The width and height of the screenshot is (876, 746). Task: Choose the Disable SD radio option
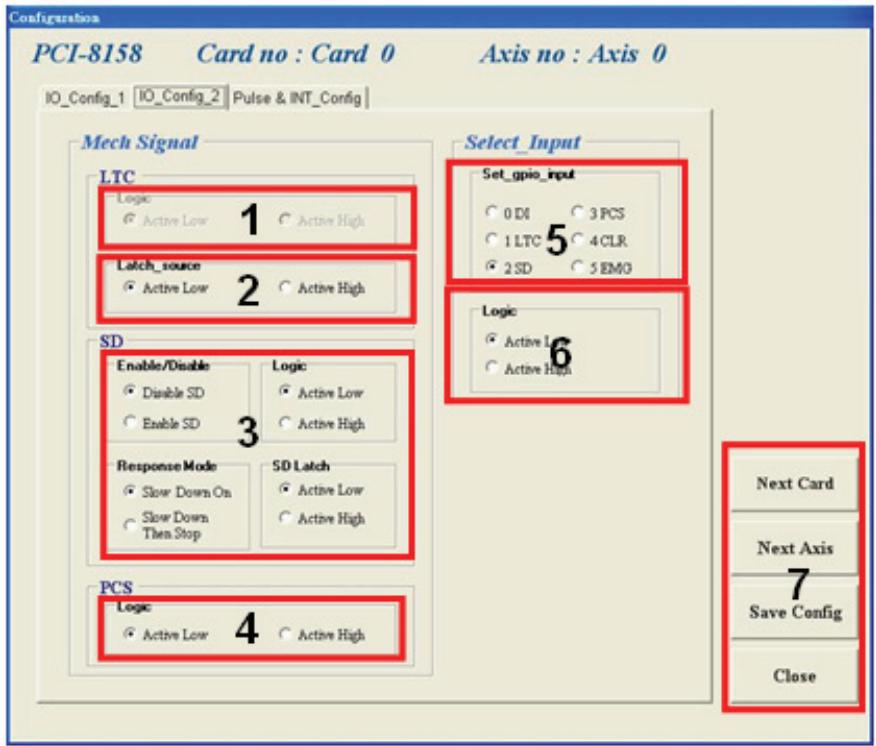click(164, 393)
